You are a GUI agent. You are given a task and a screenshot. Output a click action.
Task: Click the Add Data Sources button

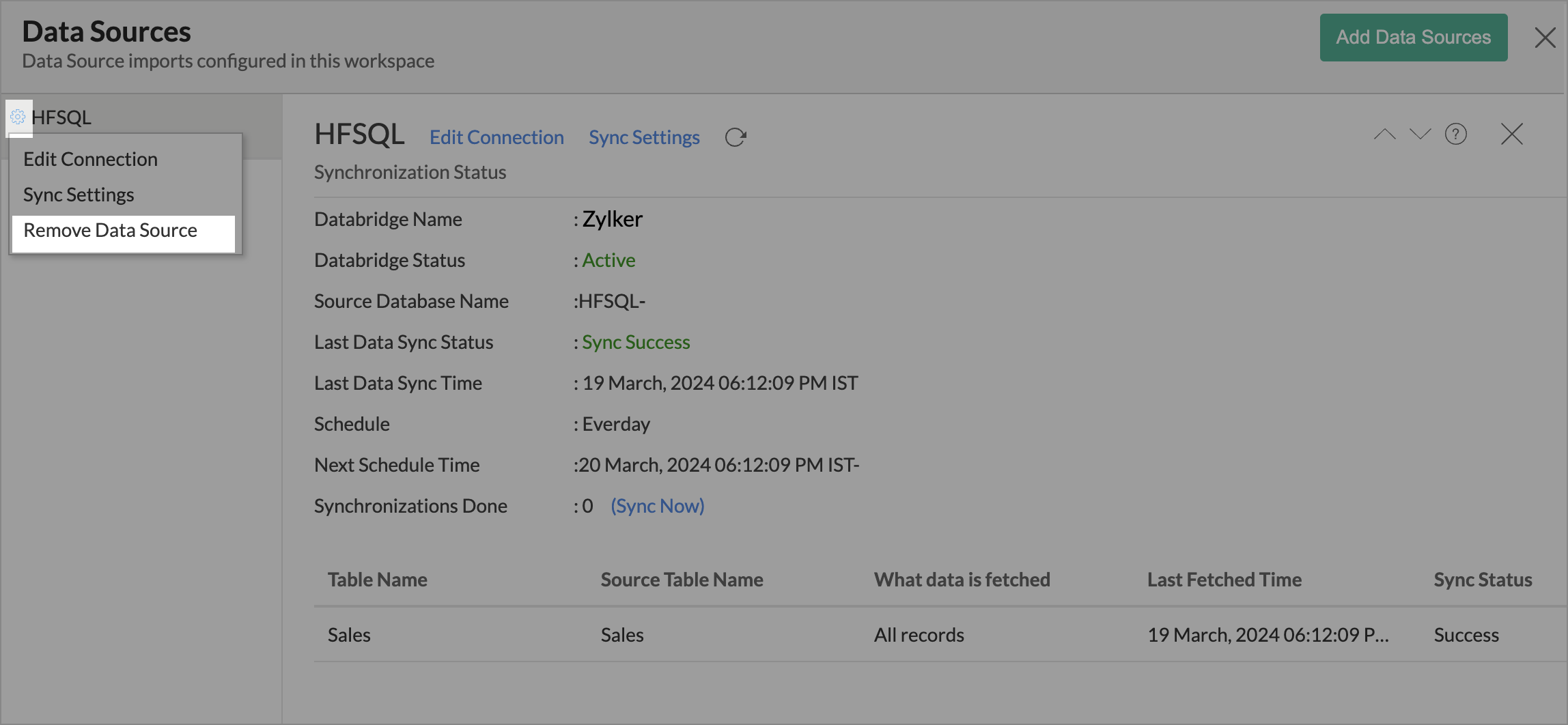[1413, 38]
